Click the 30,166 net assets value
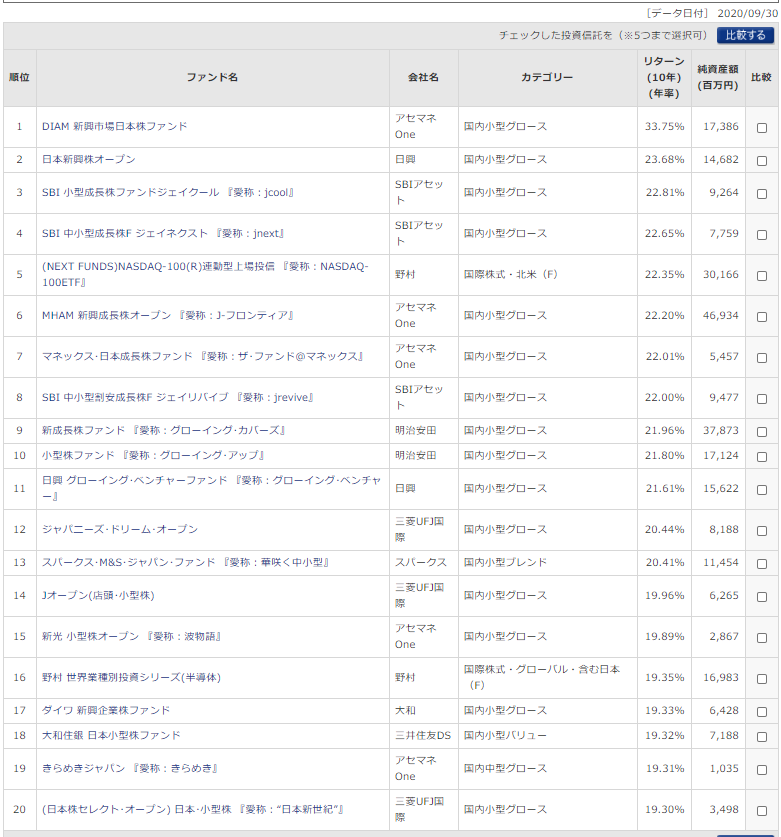 (x=721, y=274)
